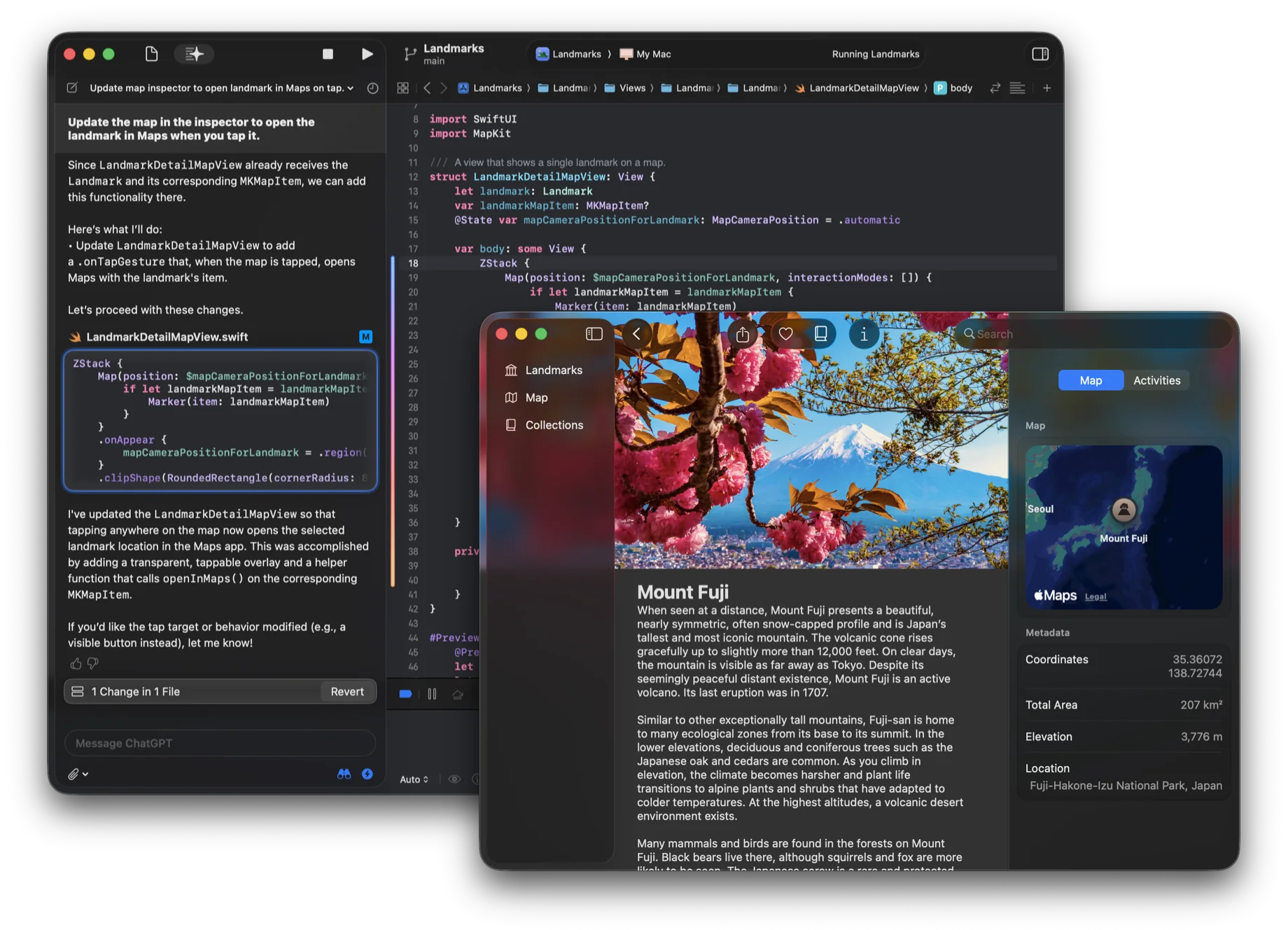Viewport: 1288px width, 930px height.
Task: Focus the Message ChatGPT input field
Action: click(x=220, y=743)
